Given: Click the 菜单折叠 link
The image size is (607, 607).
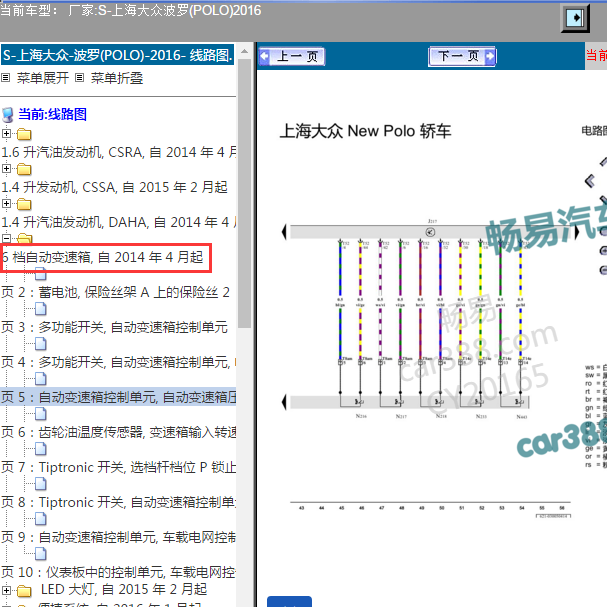Looking at the screenshot, I should click(x=117, y=78).
